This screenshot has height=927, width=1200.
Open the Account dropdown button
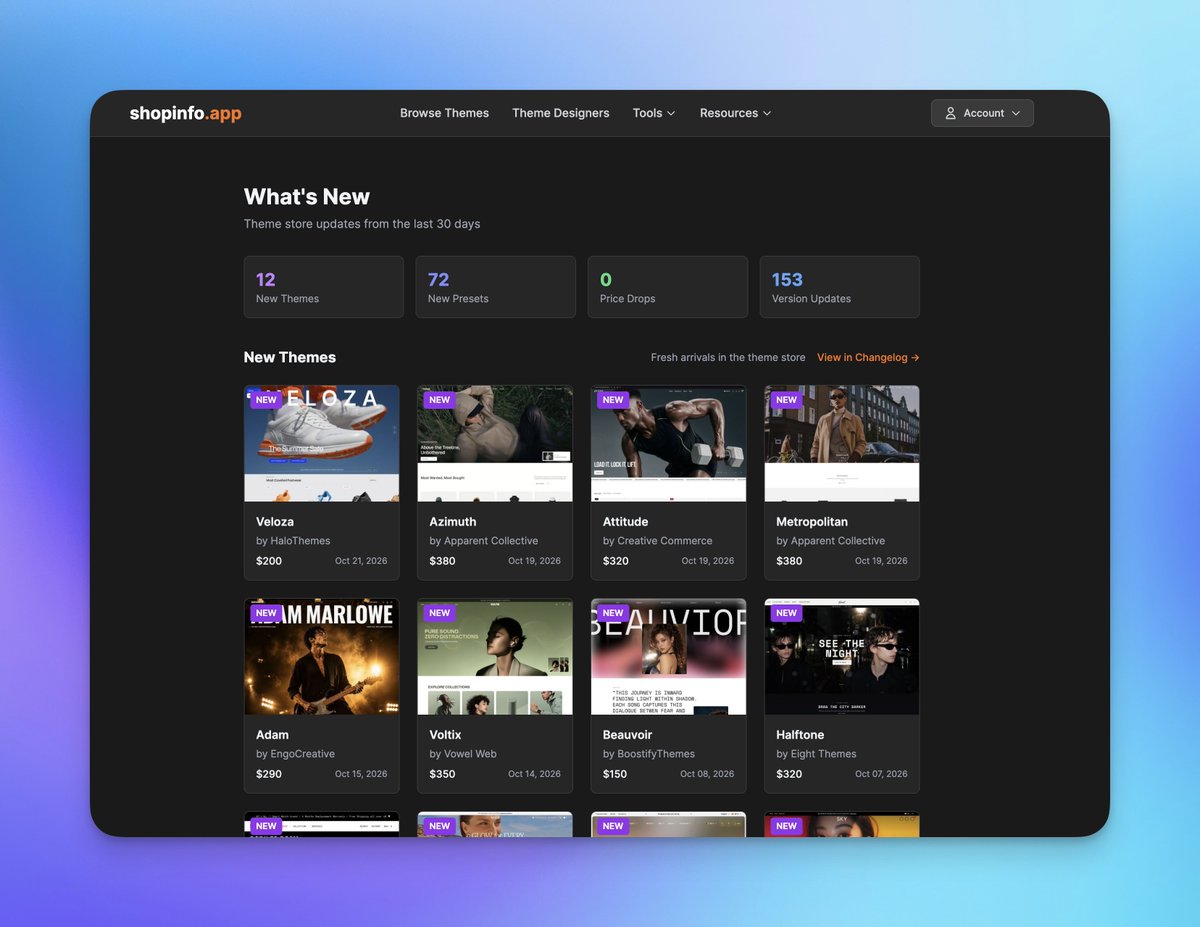pos(982,113)
